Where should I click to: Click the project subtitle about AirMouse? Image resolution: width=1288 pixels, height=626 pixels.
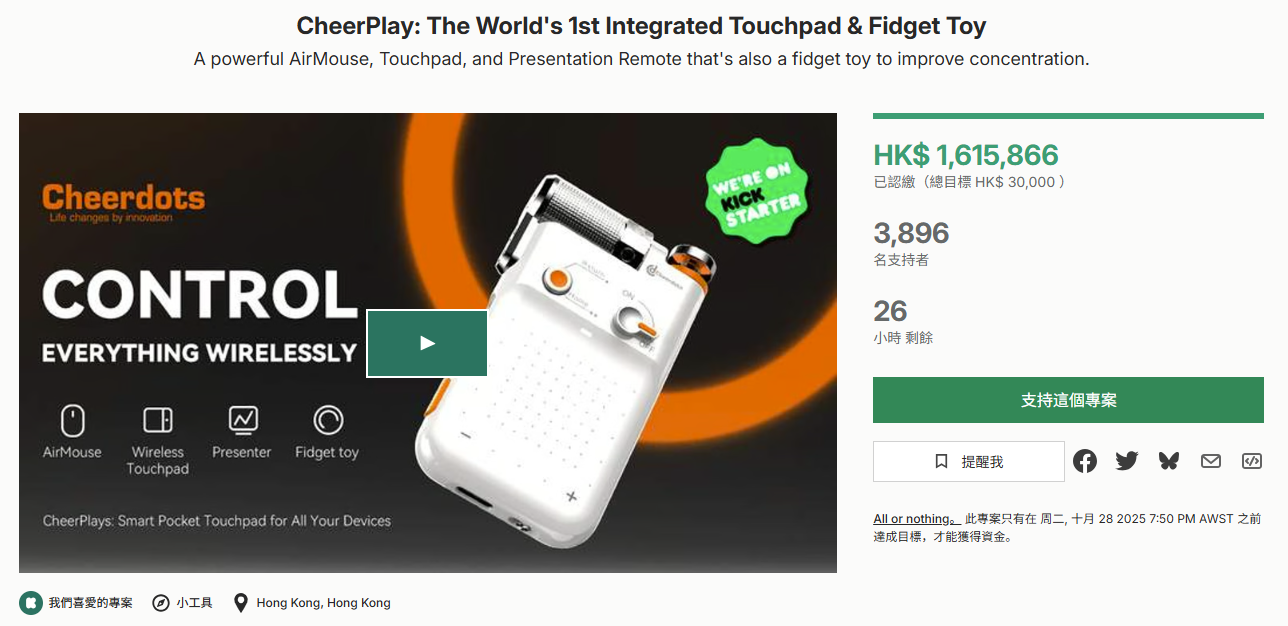642,59
